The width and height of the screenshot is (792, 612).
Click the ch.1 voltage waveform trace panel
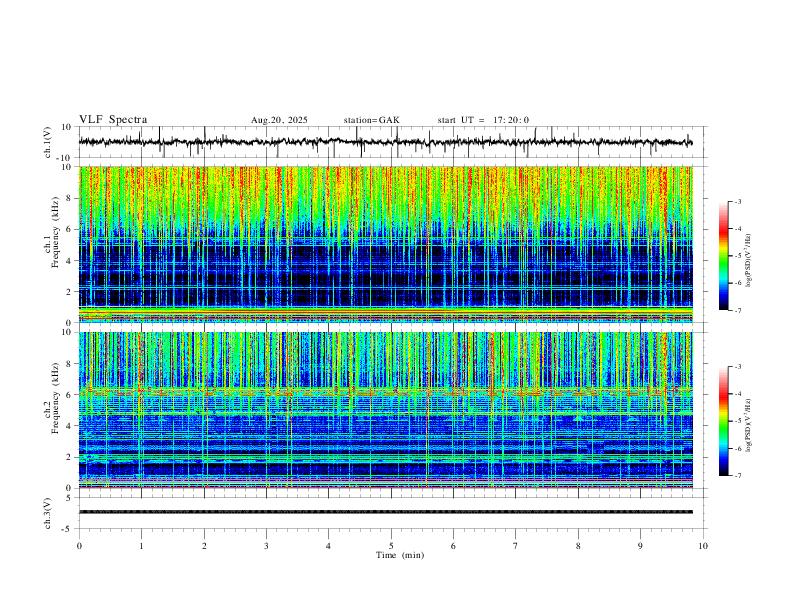[x=393, y=142]
